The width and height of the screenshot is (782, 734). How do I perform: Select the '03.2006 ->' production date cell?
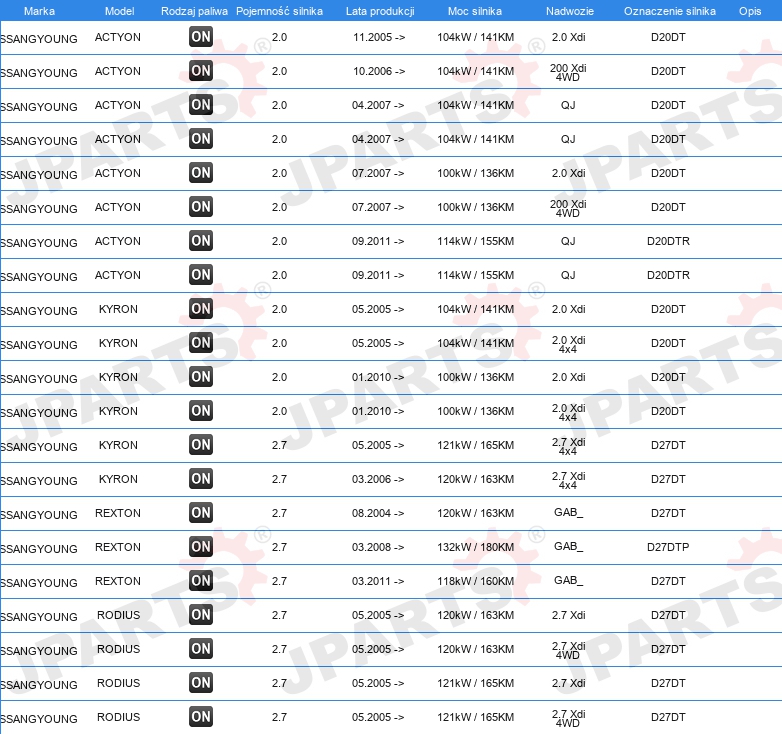(378, 479)
